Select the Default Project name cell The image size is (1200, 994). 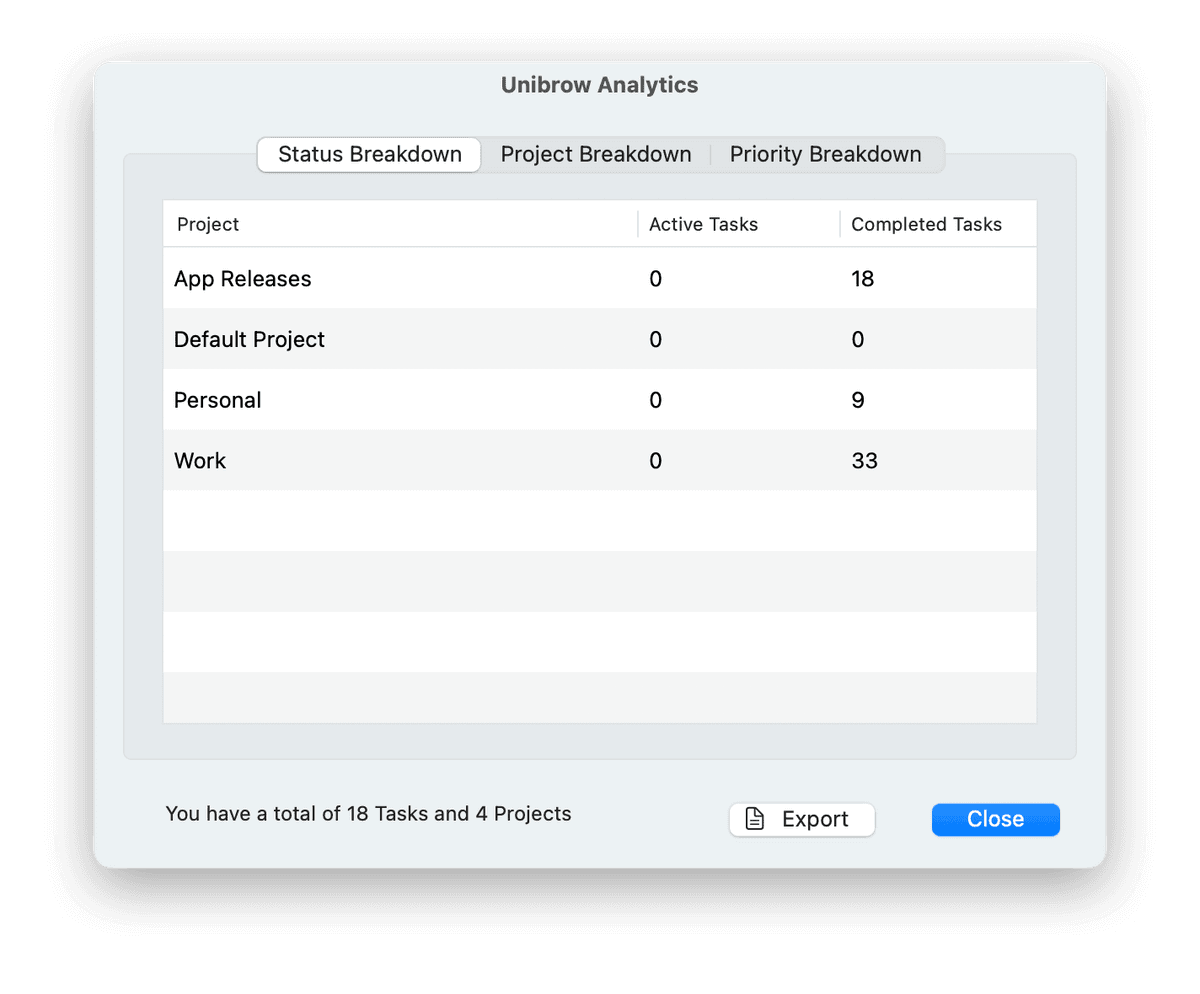[x=249, y=340]
